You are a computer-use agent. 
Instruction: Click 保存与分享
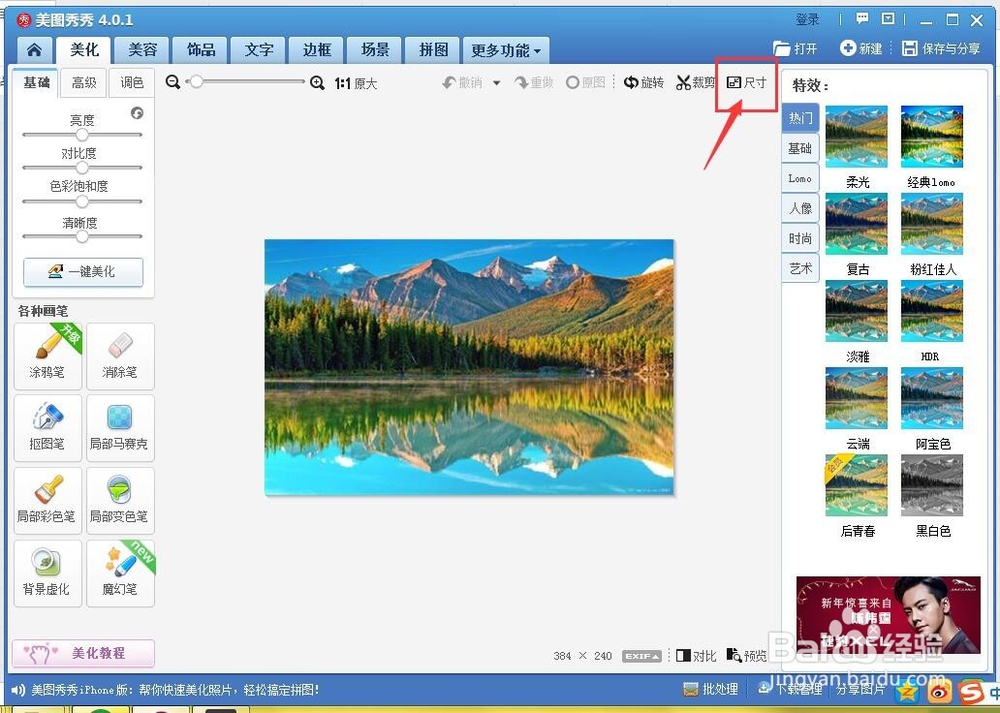pos(941,48)
